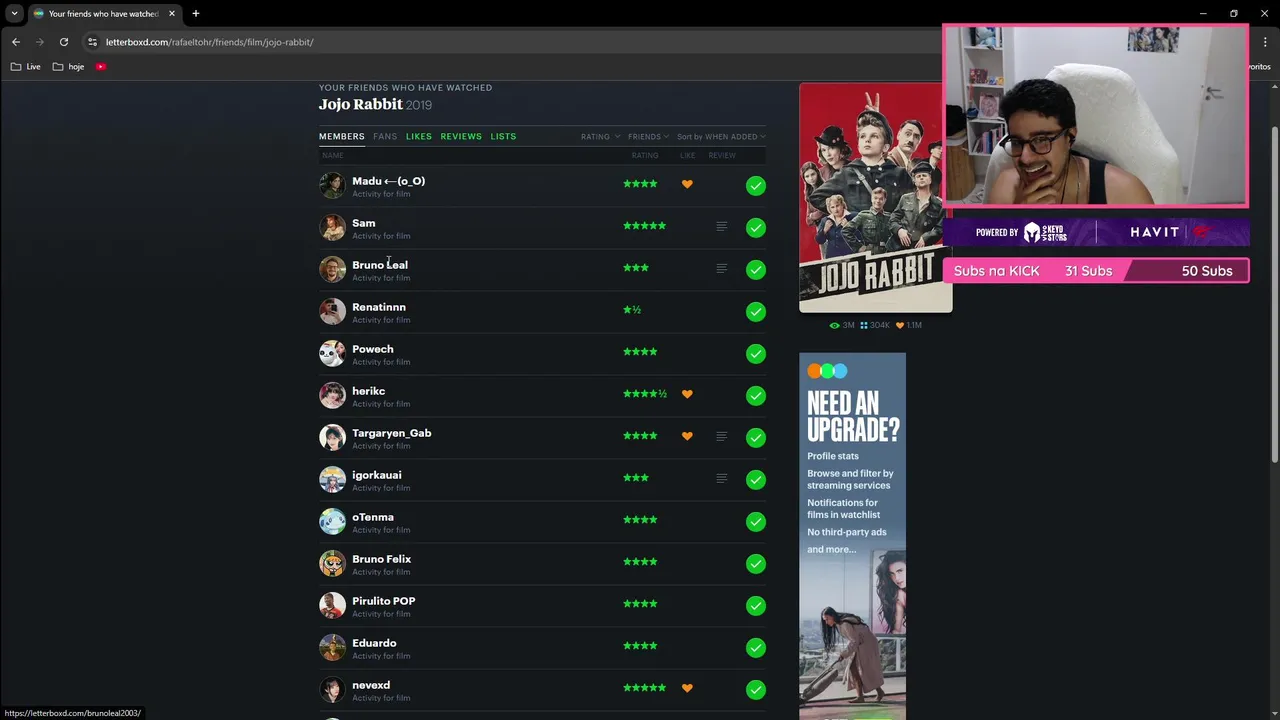
Task: Open Sam's review icon
Action: [x=721, y=226]
